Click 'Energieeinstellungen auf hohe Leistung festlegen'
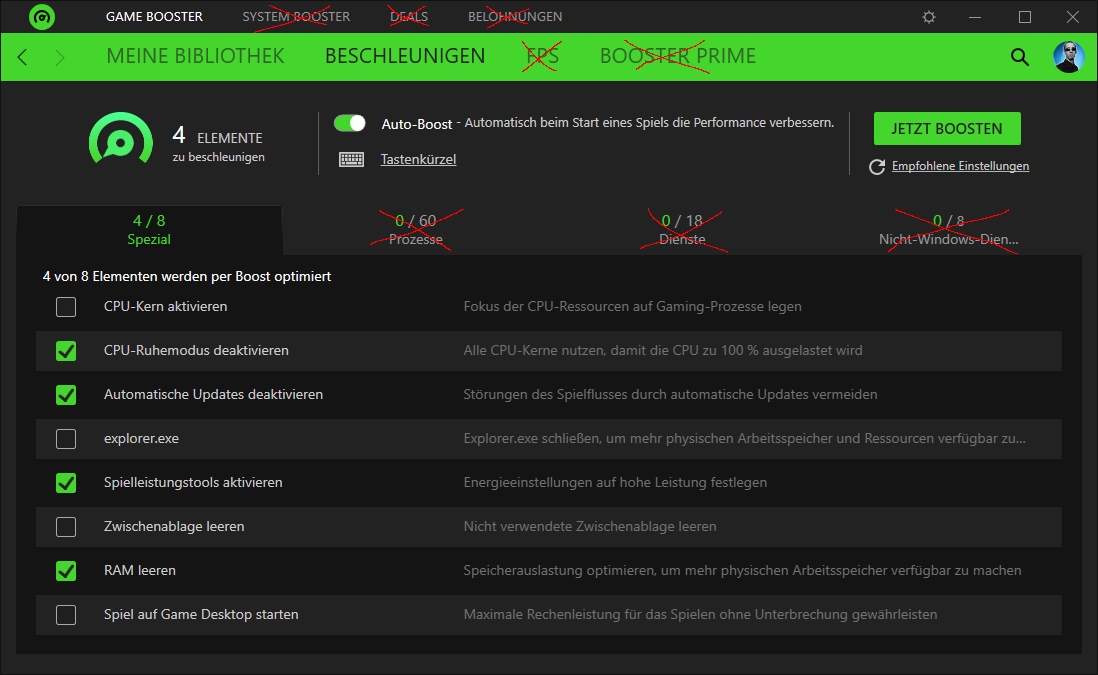Viewport: 1098px width, 675px height. pyautogui.click(x=615, y=483)
